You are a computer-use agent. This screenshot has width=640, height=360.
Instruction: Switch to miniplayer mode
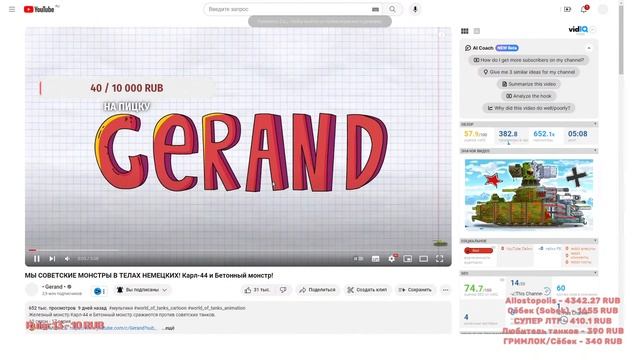tap(408, 258)
